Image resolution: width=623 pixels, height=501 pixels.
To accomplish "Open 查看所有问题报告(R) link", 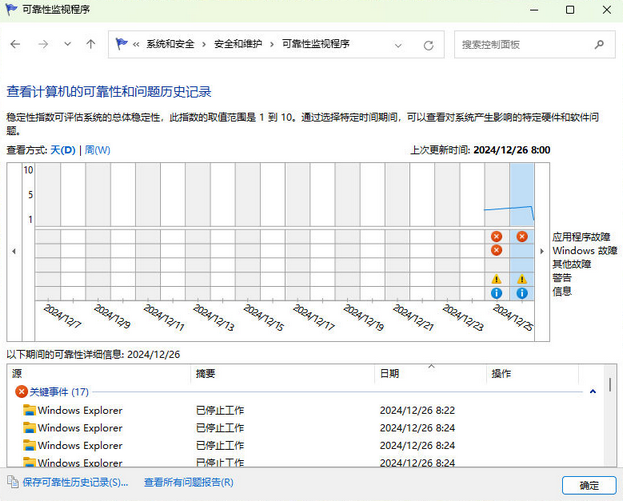I will [189, 482].
